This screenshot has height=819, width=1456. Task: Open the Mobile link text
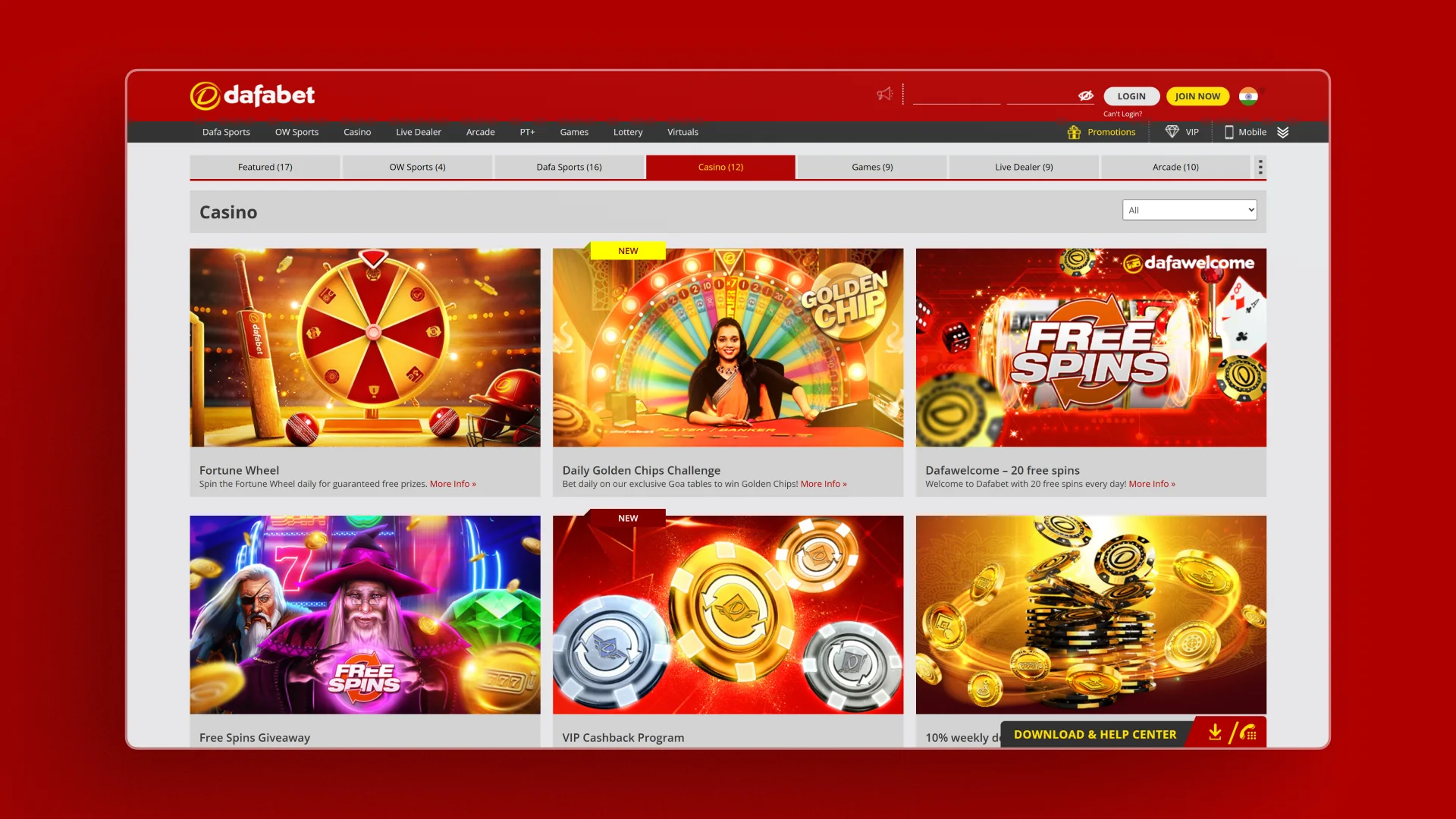point(1252,132)
